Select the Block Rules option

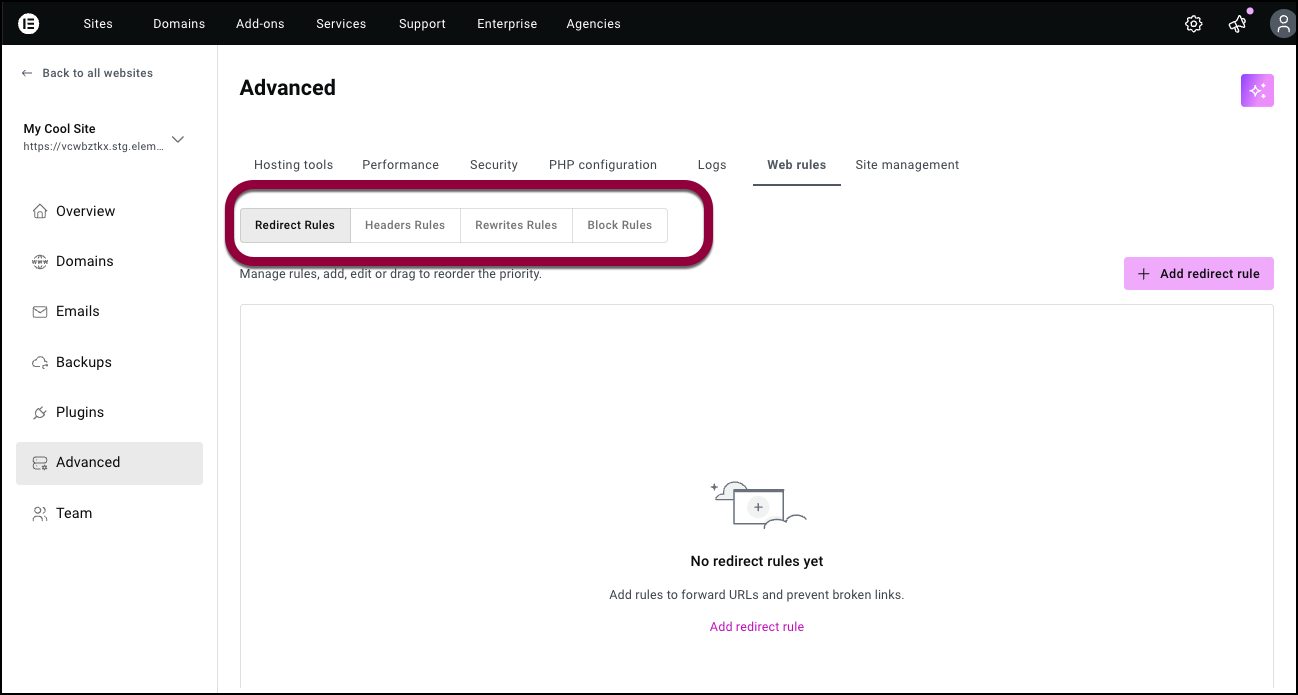pyautogui.click(x=619, y=225)
